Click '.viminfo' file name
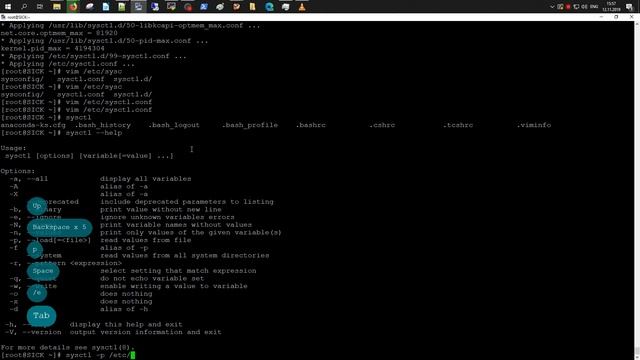The image size is (640, 360). pos(534,125)
